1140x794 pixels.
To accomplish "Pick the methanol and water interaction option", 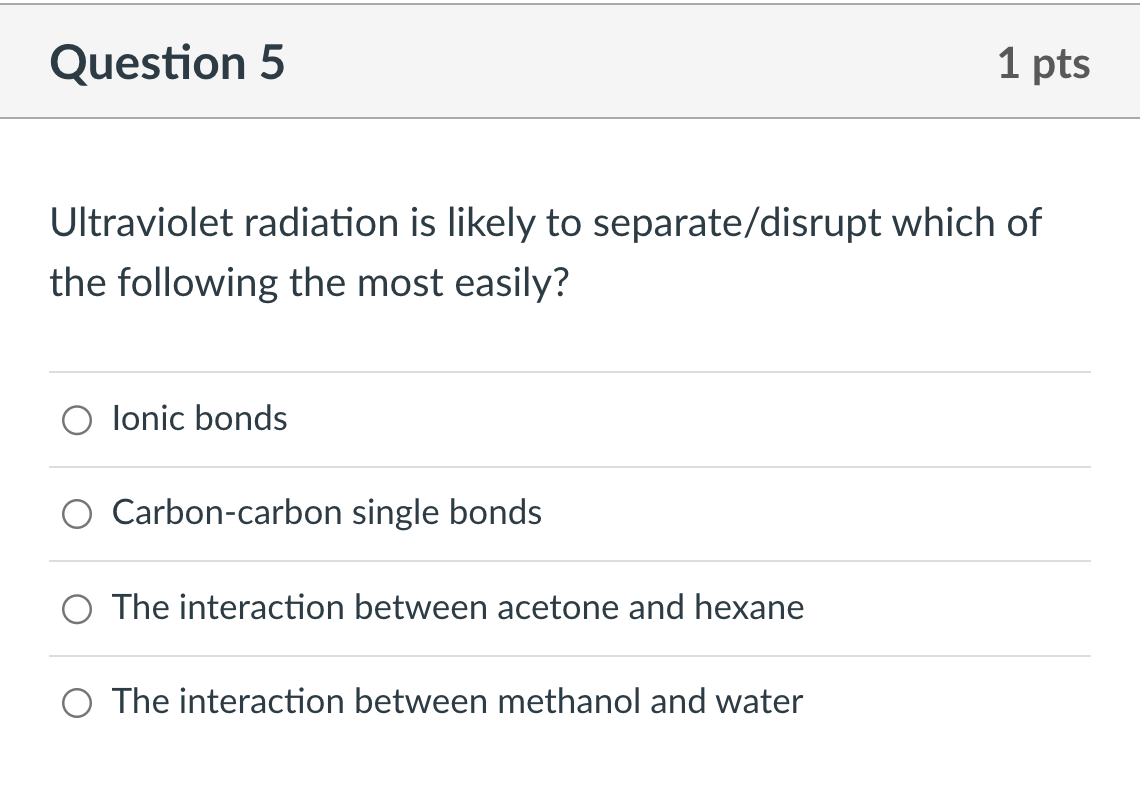I will (x=77, y=703).
